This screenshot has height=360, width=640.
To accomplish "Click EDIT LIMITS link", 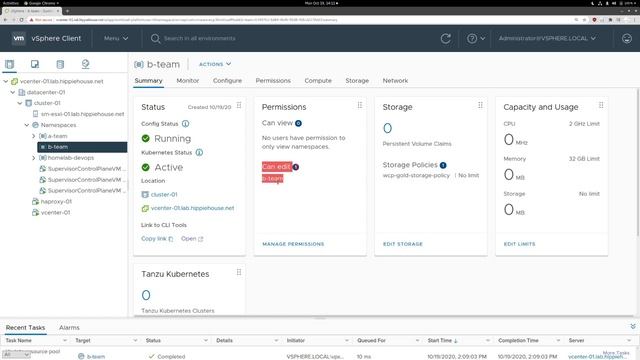I will click(x=519, y=244).
